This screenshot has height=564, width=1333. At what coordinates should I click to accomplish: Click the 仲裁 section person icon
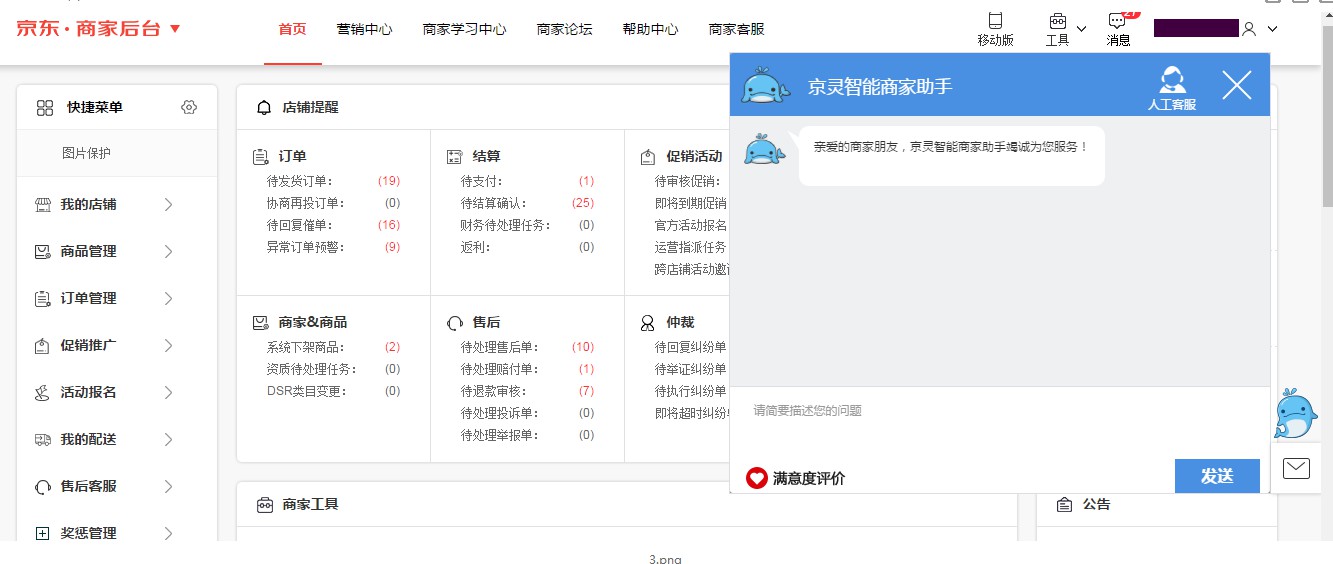648,322
